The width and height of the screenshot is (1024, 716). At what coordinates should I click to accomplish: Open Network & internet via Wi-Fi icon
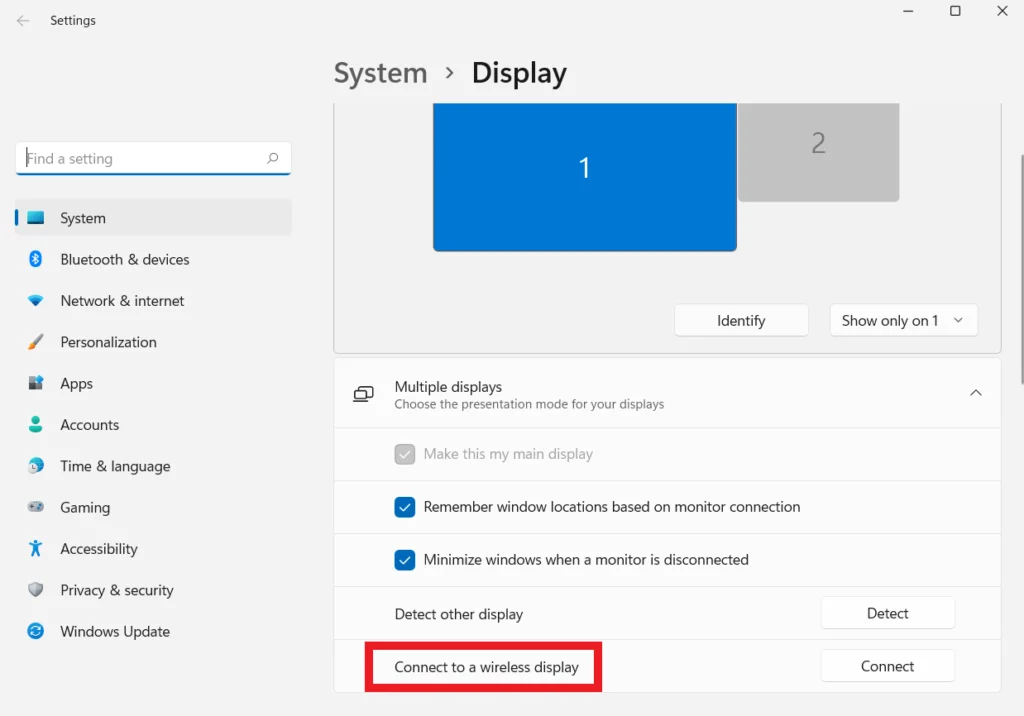pyautogui.click(x=36, y=301)
